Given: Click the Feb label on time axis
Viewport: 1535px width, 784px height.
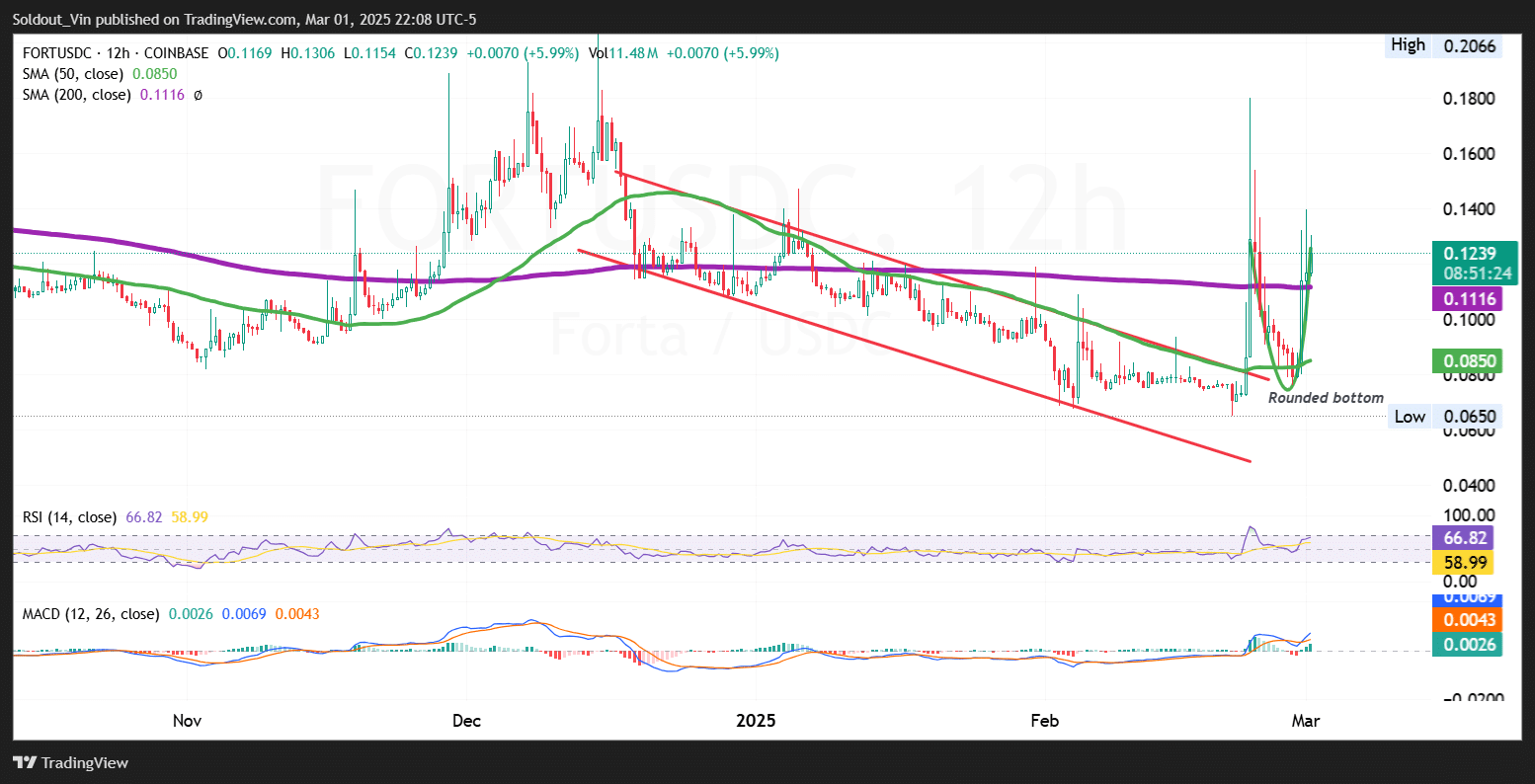Looking at the screenshot, I should coord(1044,721).
